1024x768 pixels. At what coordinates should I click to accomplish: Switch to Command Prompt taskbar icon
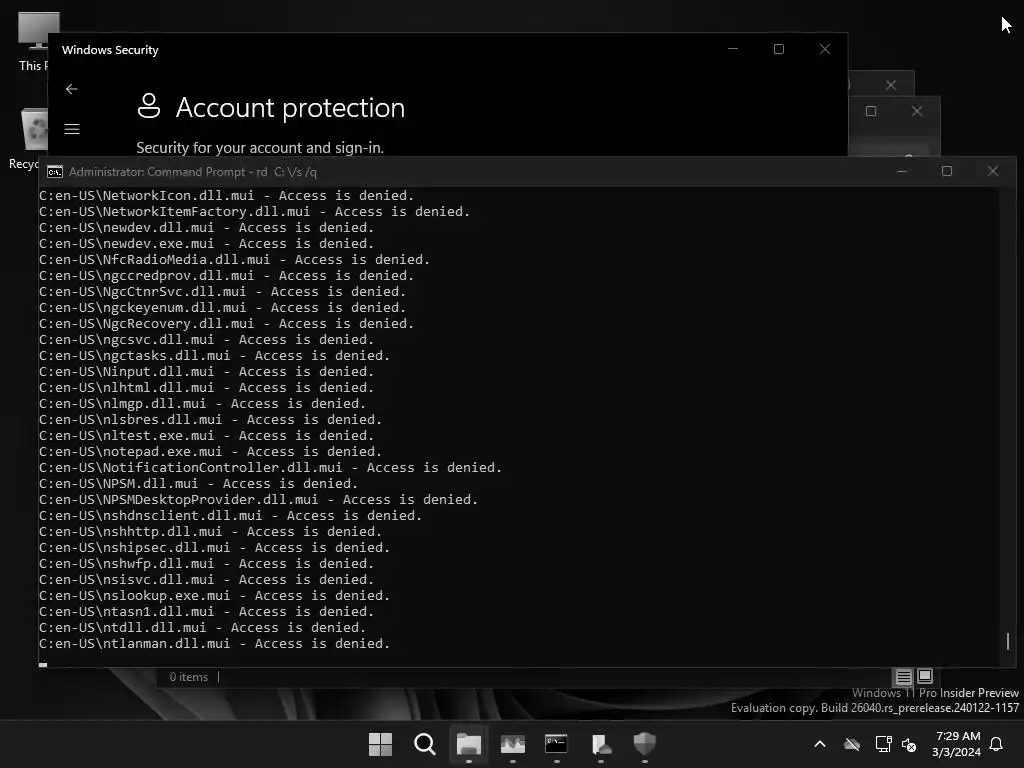[556, 743]
